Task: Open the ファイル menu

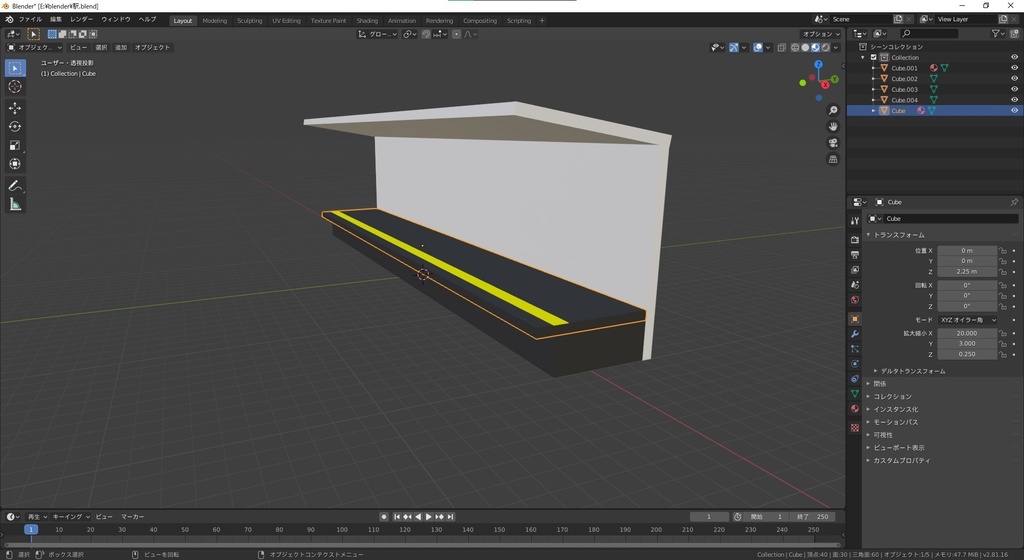Action: point(30,20)
